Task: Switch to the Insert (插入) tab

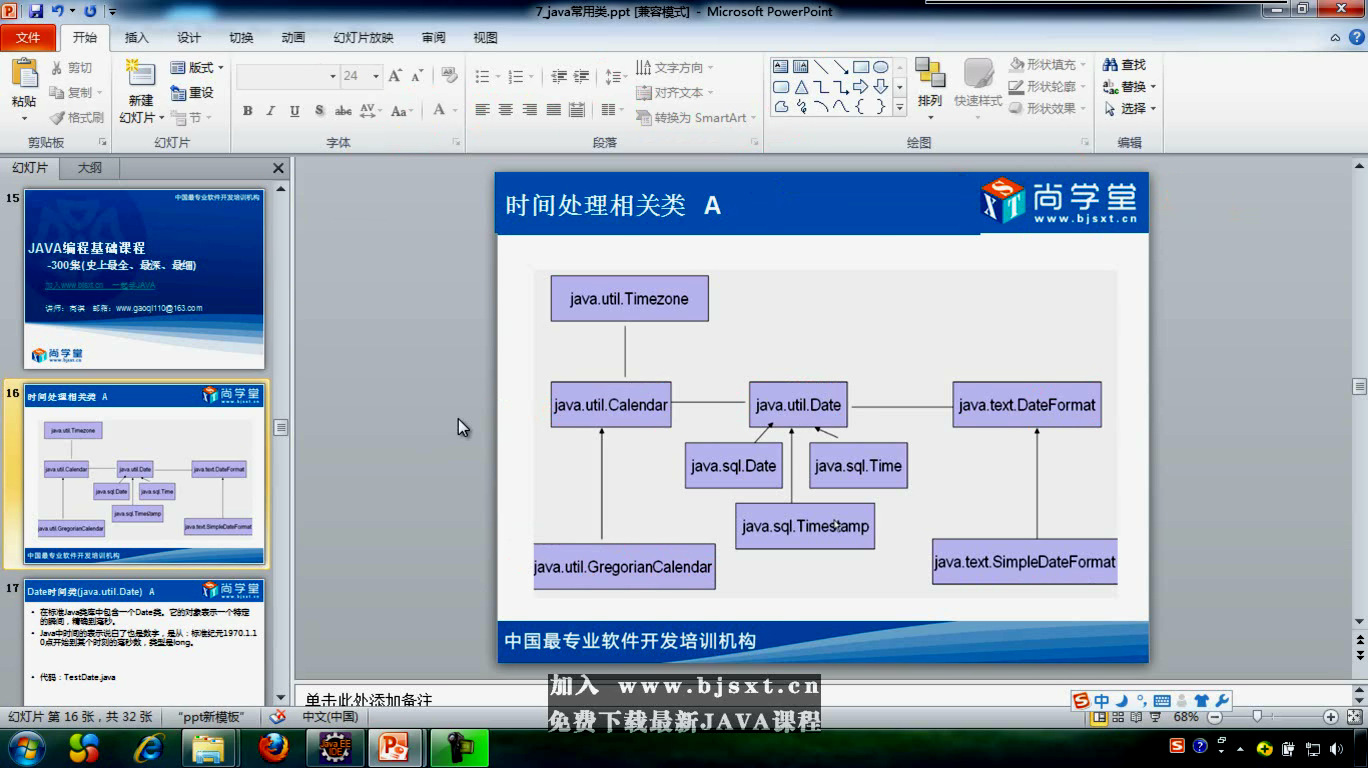Action: click(136, 38)
